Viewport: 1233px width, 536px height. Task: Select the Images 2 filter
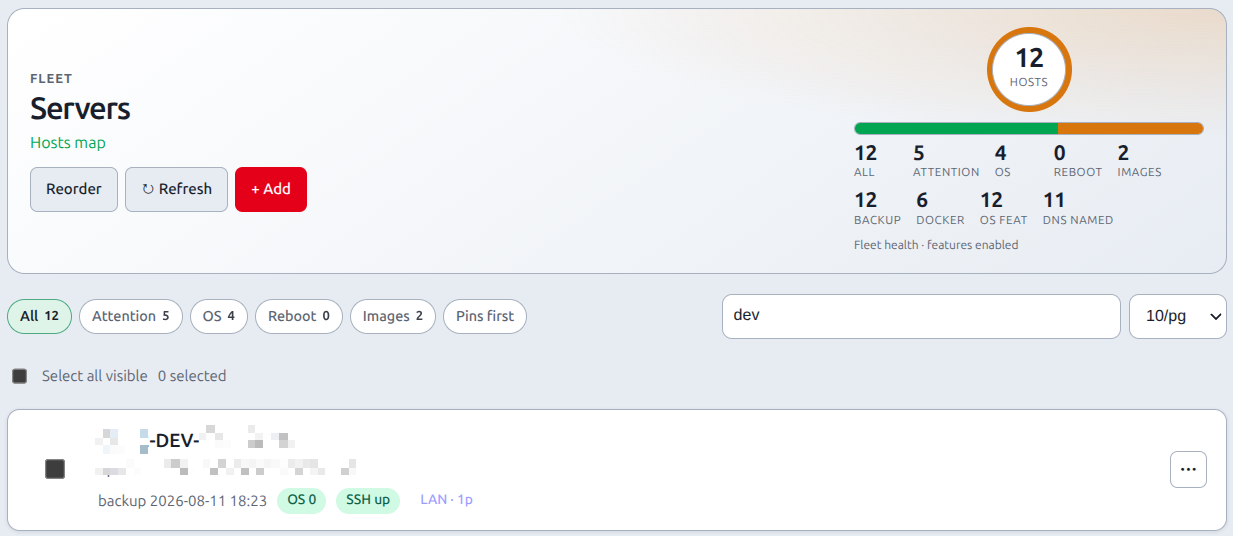pos(393,316)
